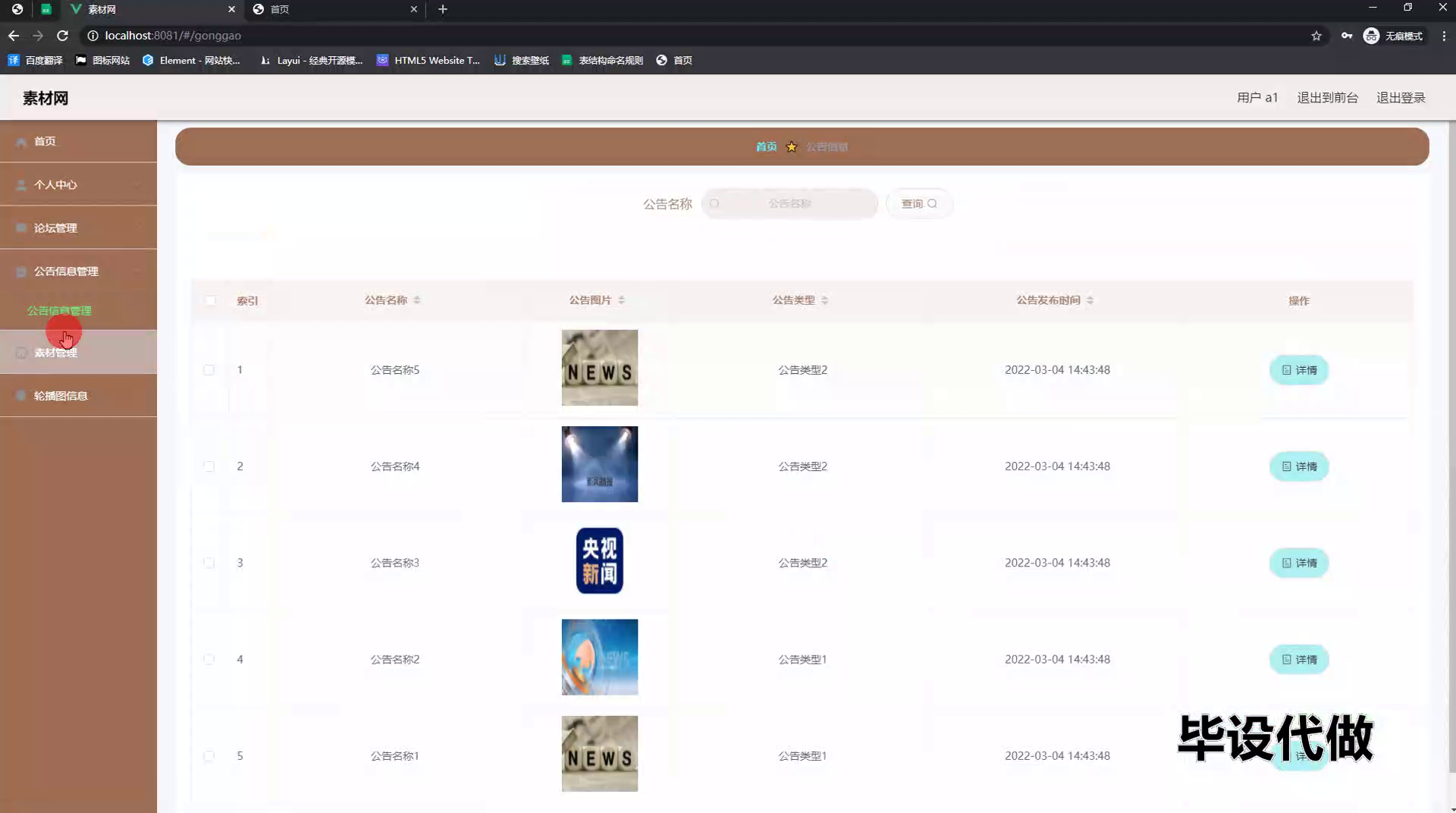Click the 查询 search button
This screenshot has width=1456, height=813.
coord(919,203)
